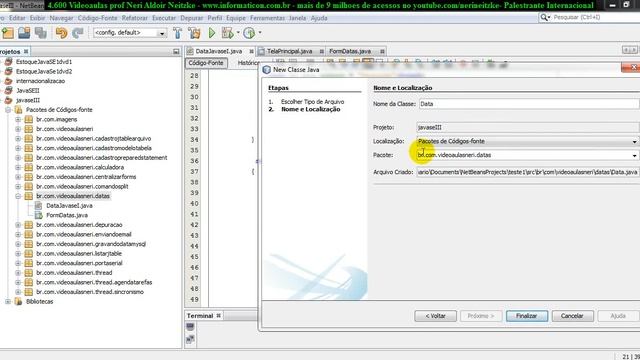640x360 pixels.
Task: Collapse the br.com.videoaulasneri.datas package node
Action: tap(18, 196)
